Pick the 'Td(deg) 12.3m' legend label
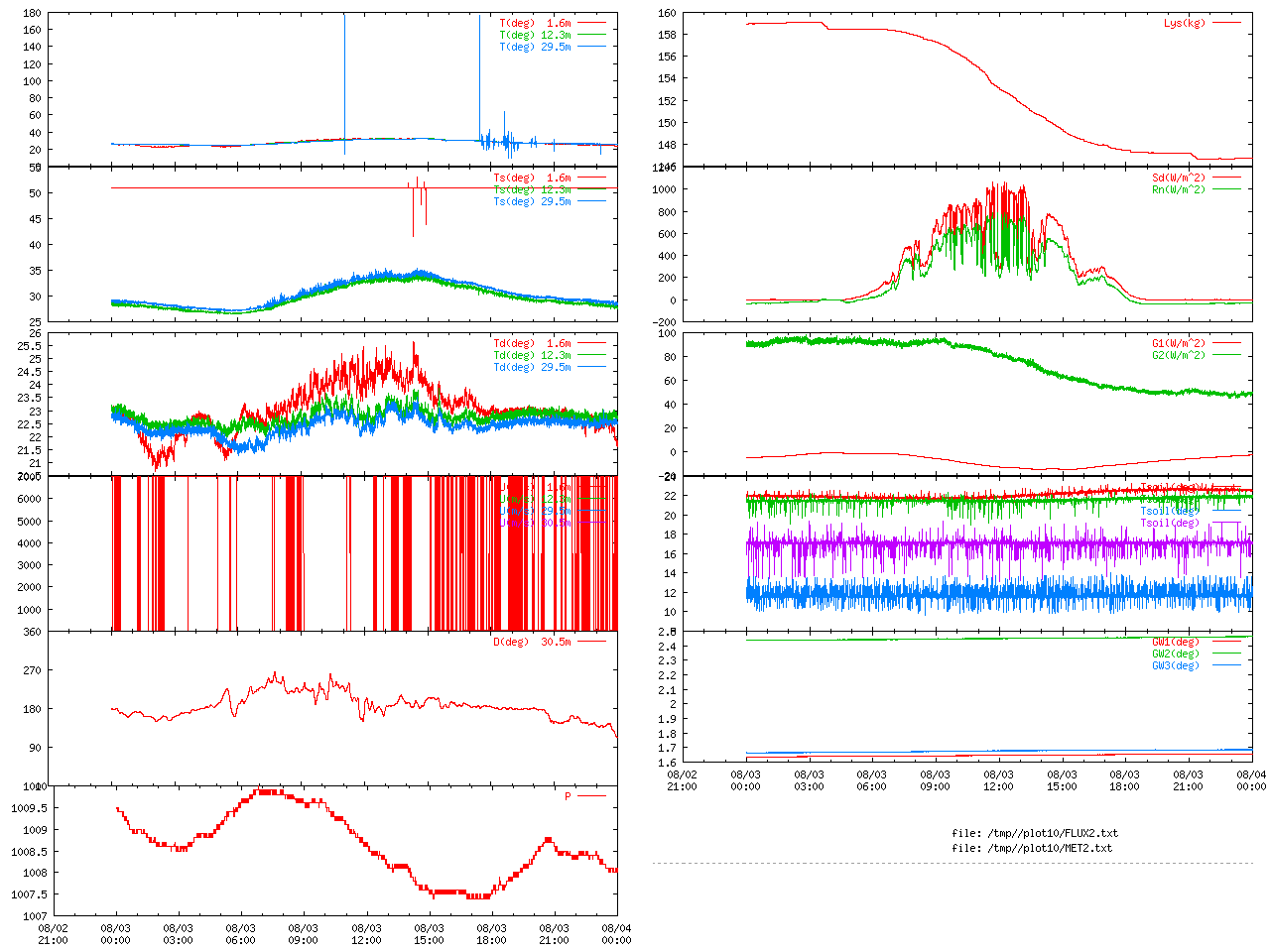This screenshot has height=952, width=1270. tap(533, 356)
